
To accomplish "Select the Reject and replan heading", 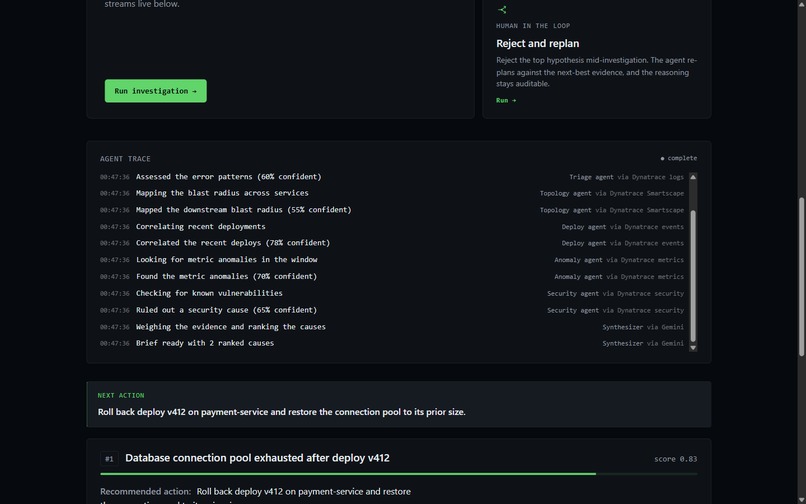I will [537, 44].
